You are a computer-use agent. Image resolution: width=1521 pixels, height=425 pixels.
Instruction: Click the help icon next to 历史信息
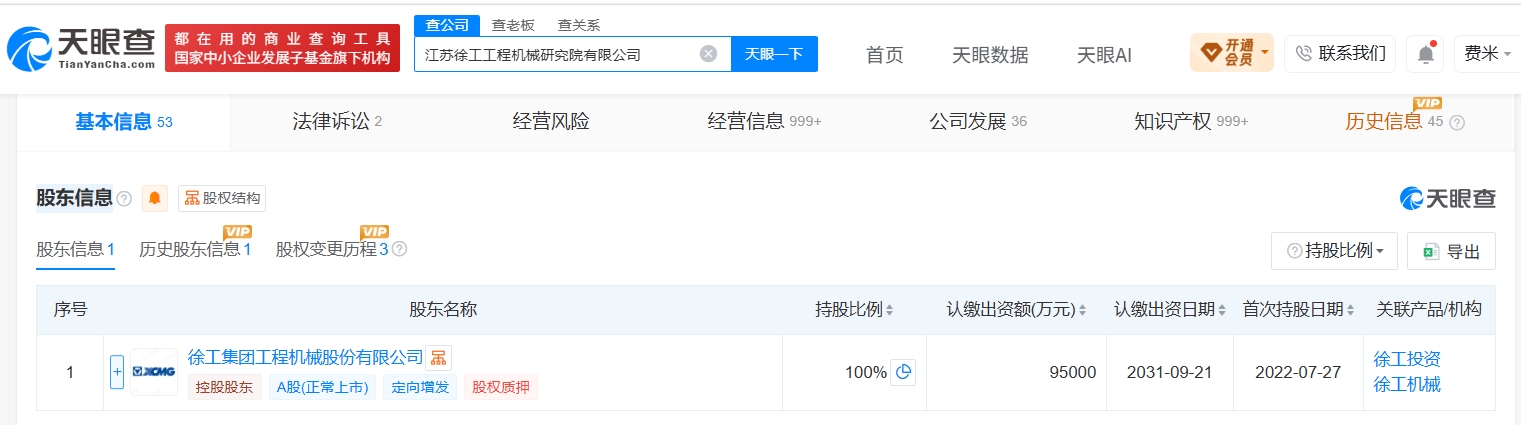(1457, 122)
